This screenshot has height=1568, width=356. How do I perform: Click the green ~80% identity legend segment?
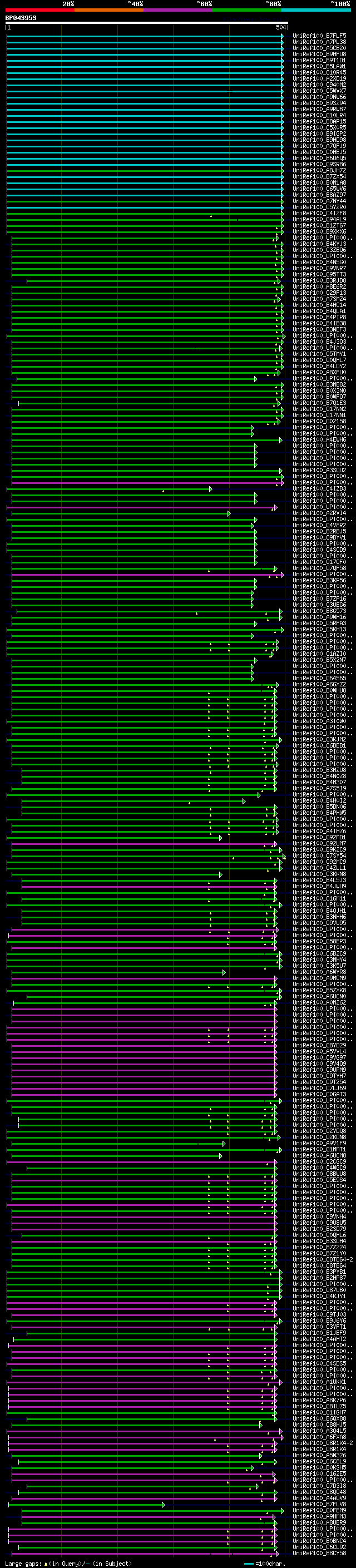click(x=247, y=10)
